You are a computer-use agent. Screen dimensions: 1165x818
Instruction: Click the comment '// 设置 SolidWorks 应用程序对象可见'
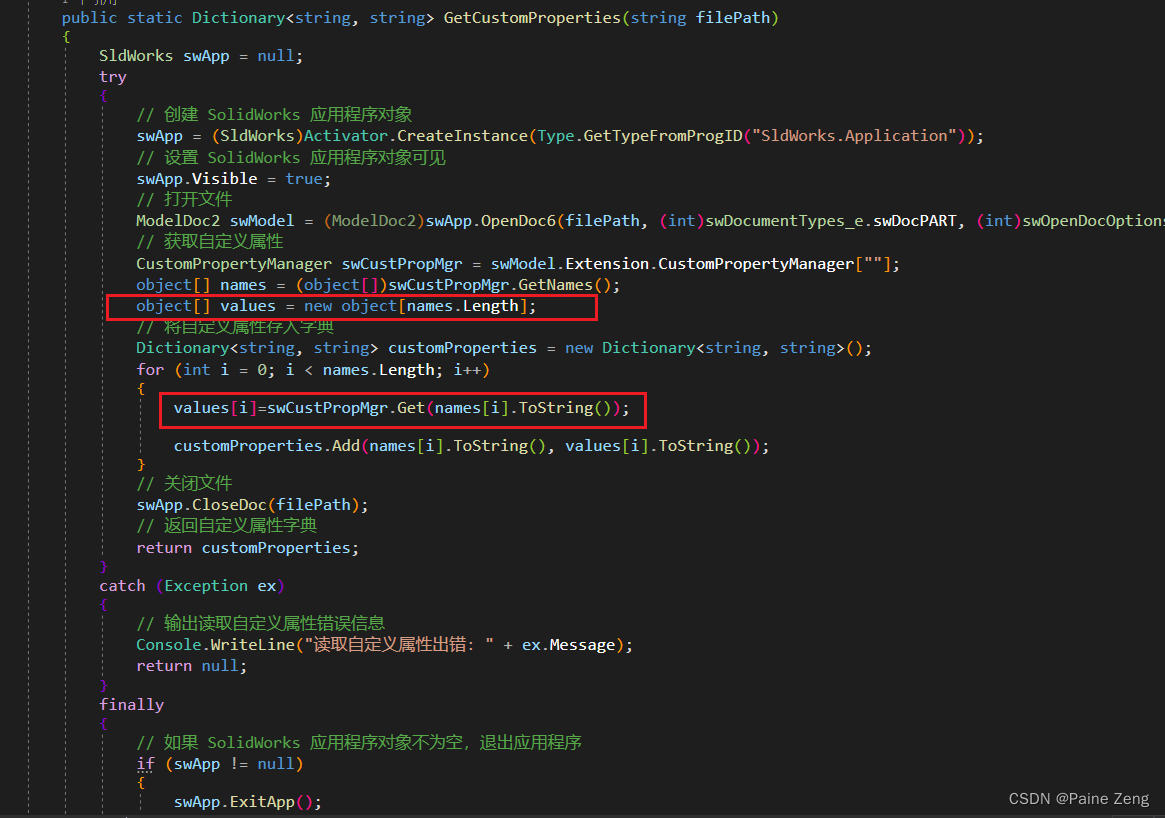[291, 158]
